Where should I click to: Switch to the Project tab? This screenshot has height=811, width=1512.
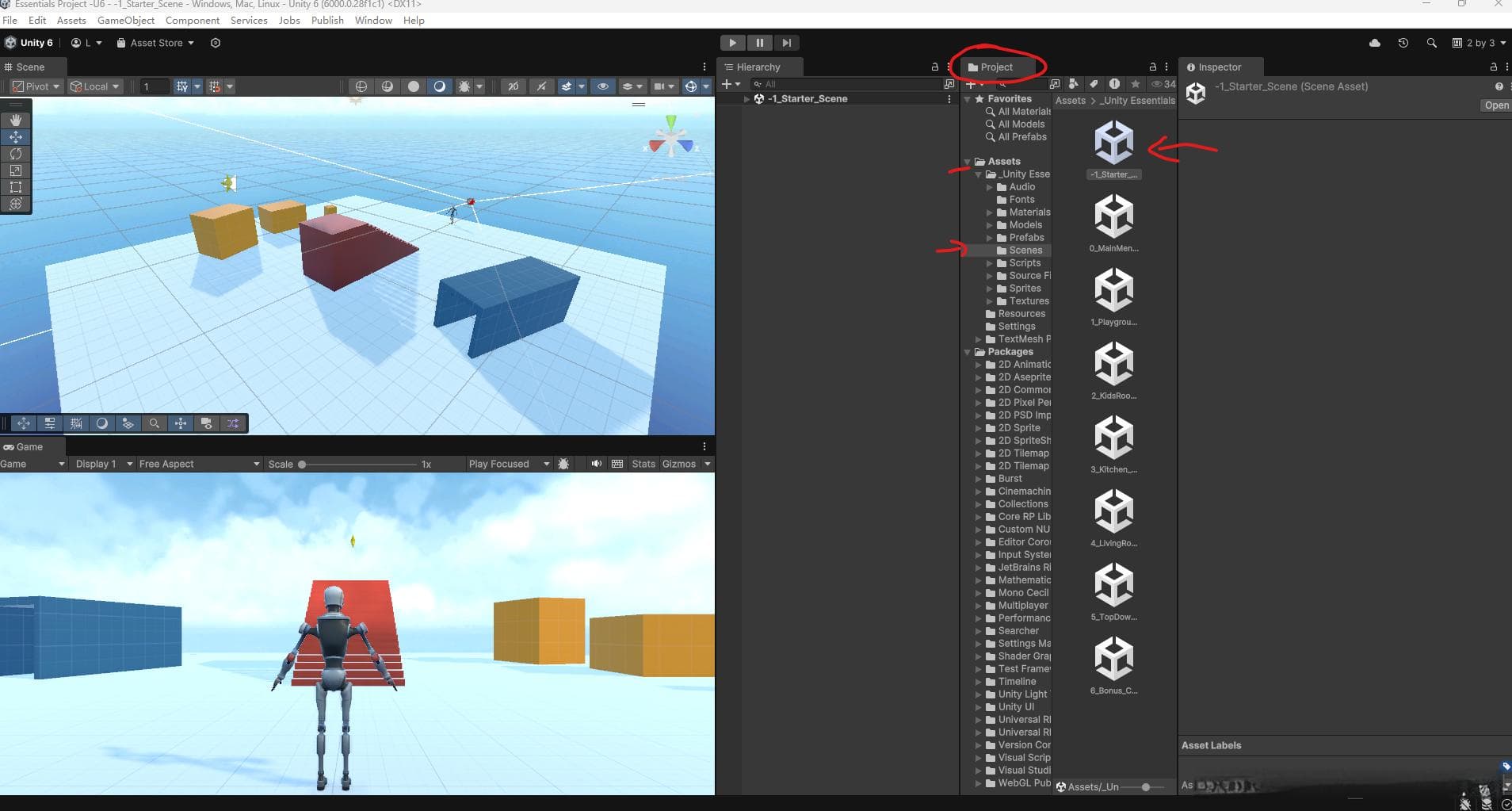pos(996,67)
